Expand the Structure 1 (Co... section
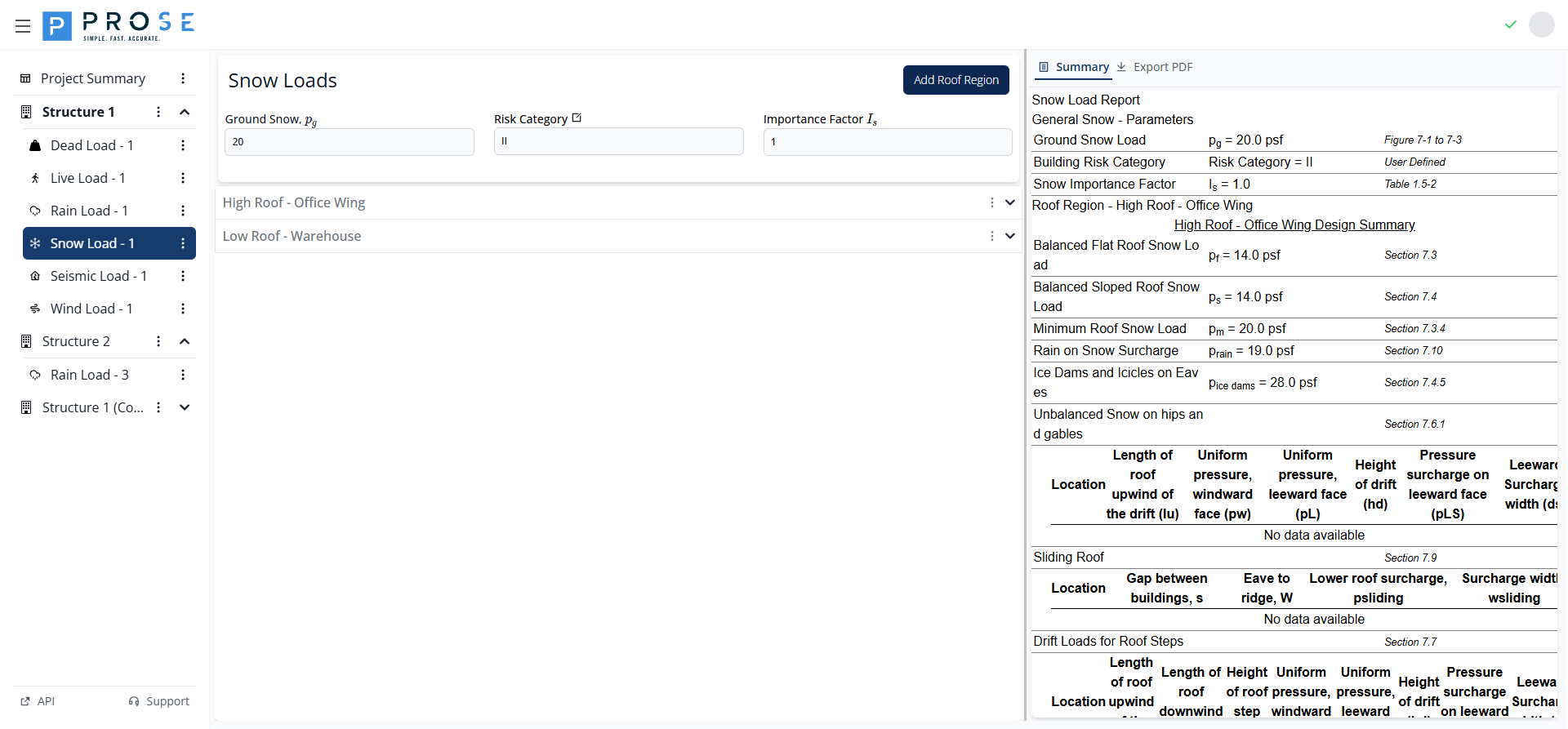 [x=185, y=407]
